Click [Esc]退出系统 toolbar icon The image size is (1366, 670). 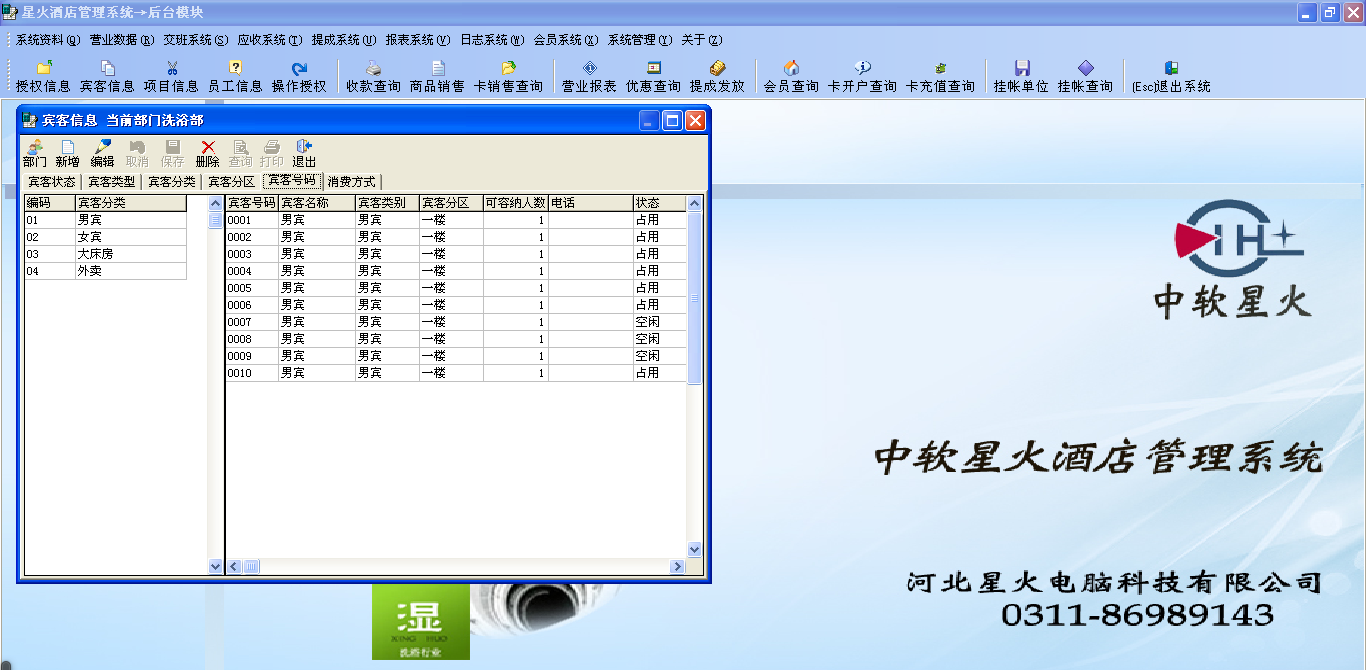click(x=1171, y=77)
